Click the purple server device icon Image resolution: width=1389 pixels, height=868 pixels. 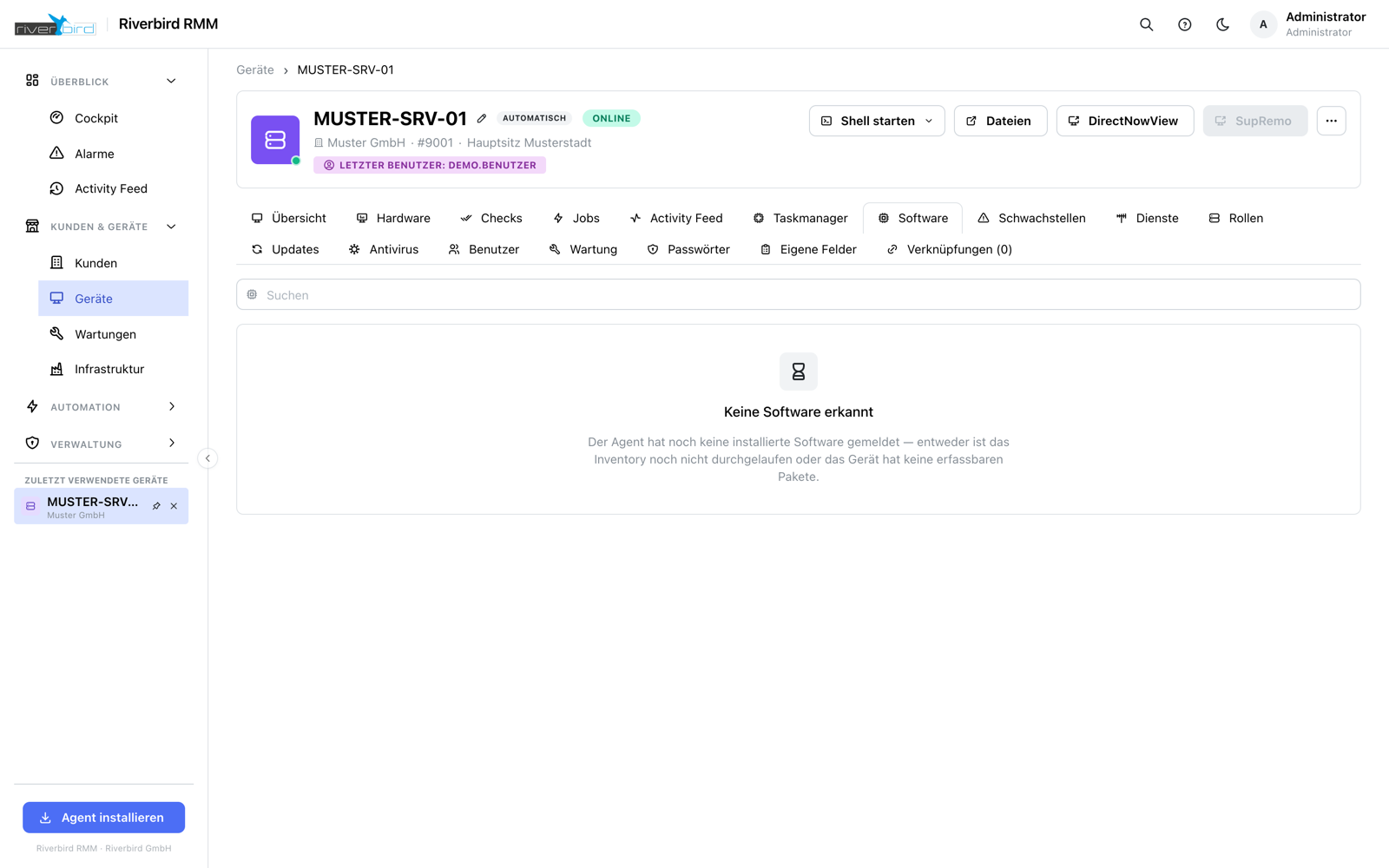[275, 140]
